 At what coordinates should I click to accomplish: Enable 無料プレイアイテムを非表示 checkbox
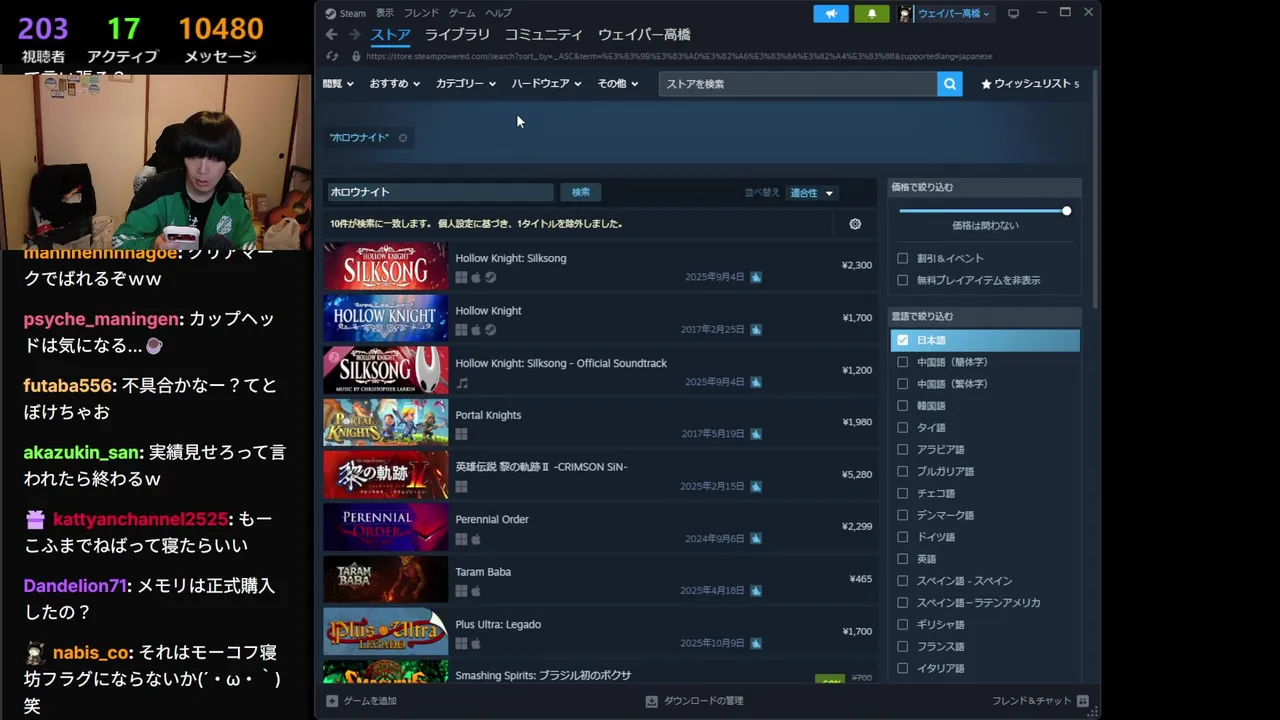[902, 280]
